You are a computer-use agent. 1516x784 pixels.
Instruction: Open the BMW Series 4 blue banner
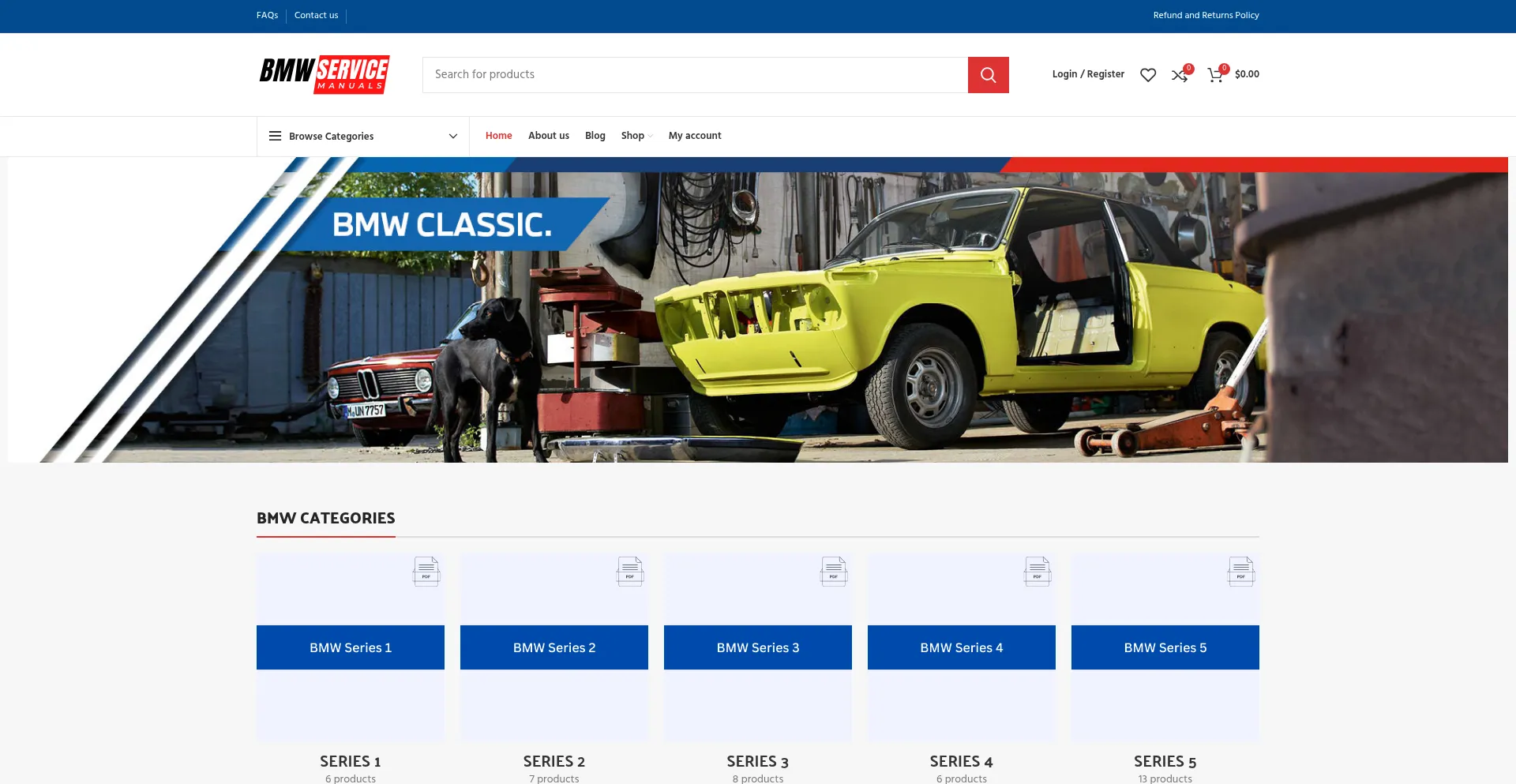(x=962, y=647)
